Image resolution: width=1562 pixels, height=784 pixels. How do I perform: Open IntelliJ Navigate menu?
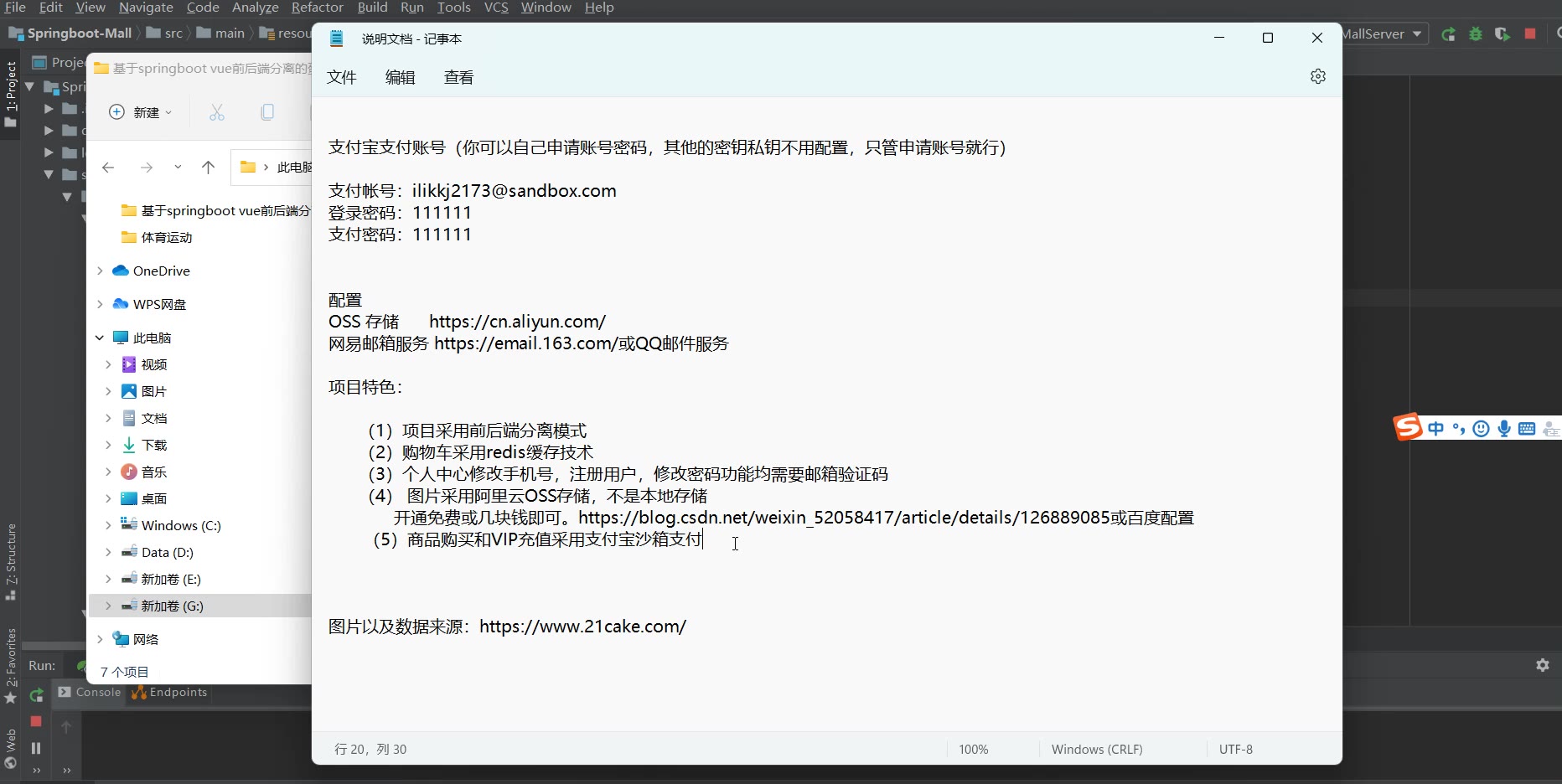point(146,8)
